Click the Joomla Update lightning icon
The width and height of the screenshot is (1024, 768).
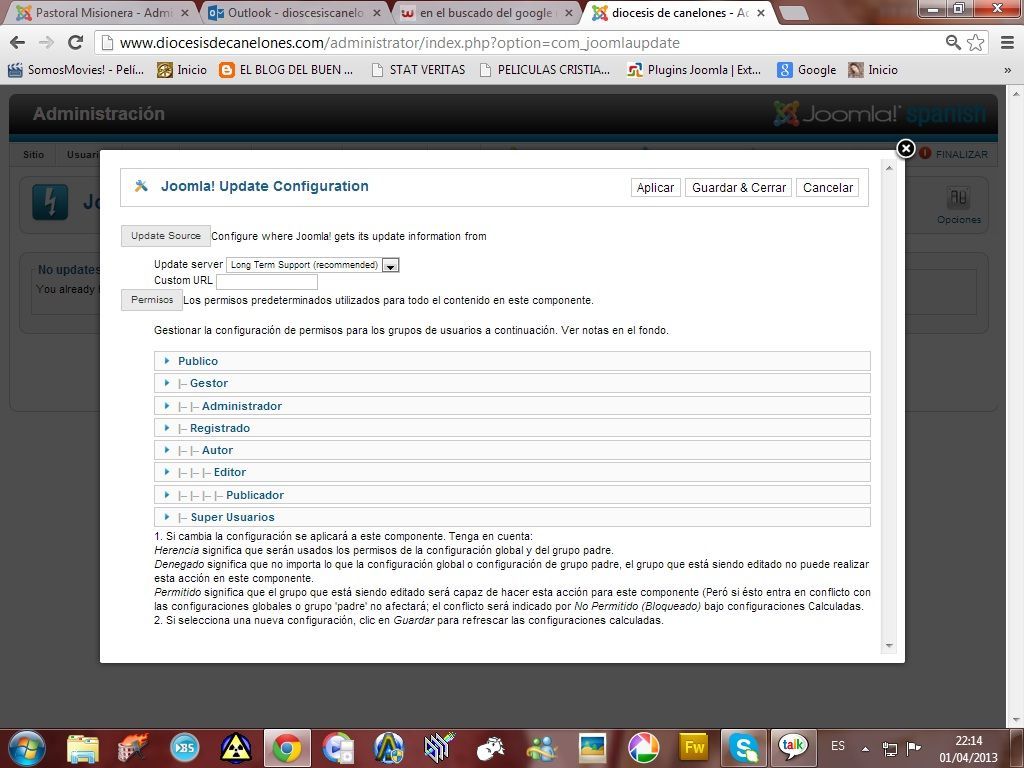[x=50, y=202]
